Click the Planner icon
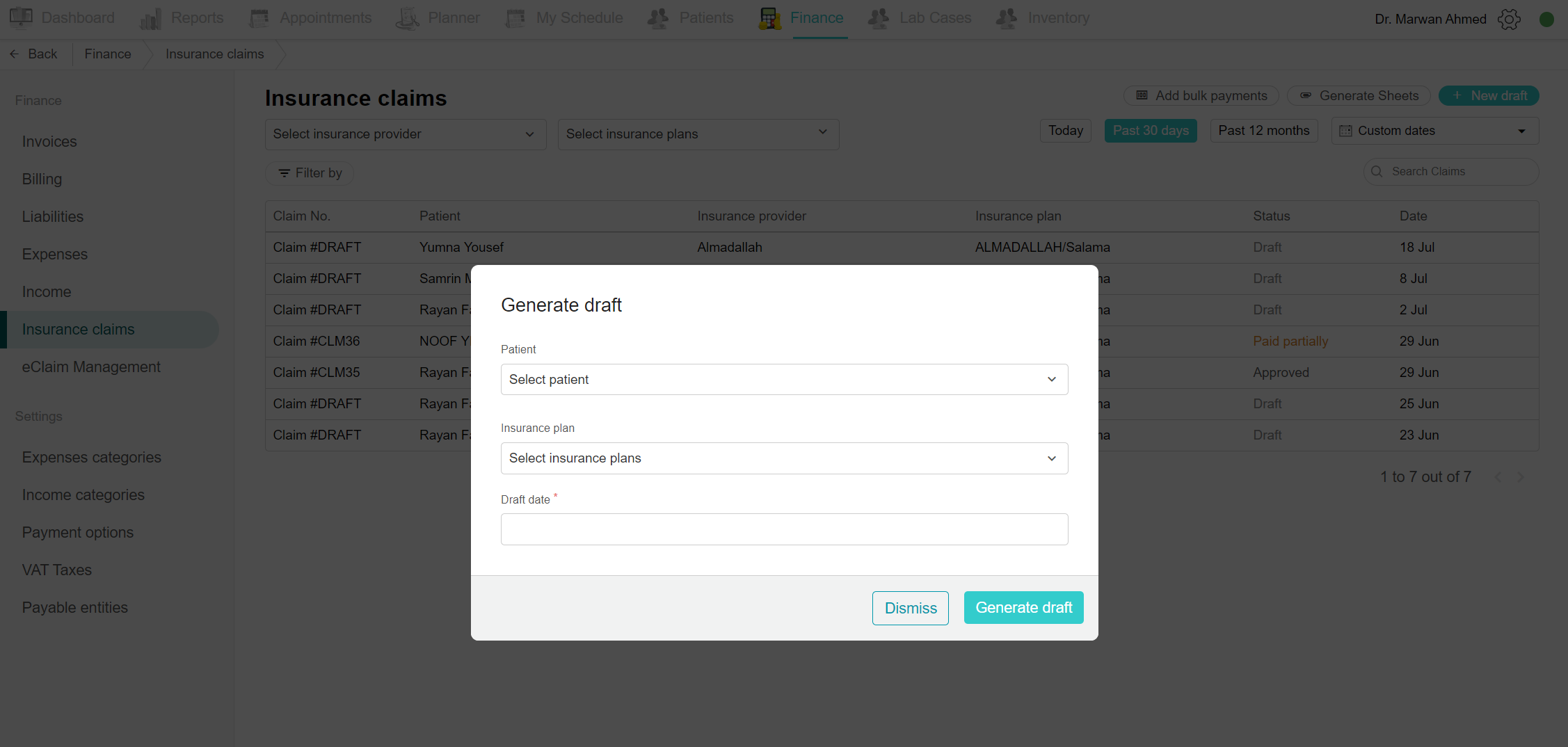The image size is (1568, 747). tap(407, 18)
